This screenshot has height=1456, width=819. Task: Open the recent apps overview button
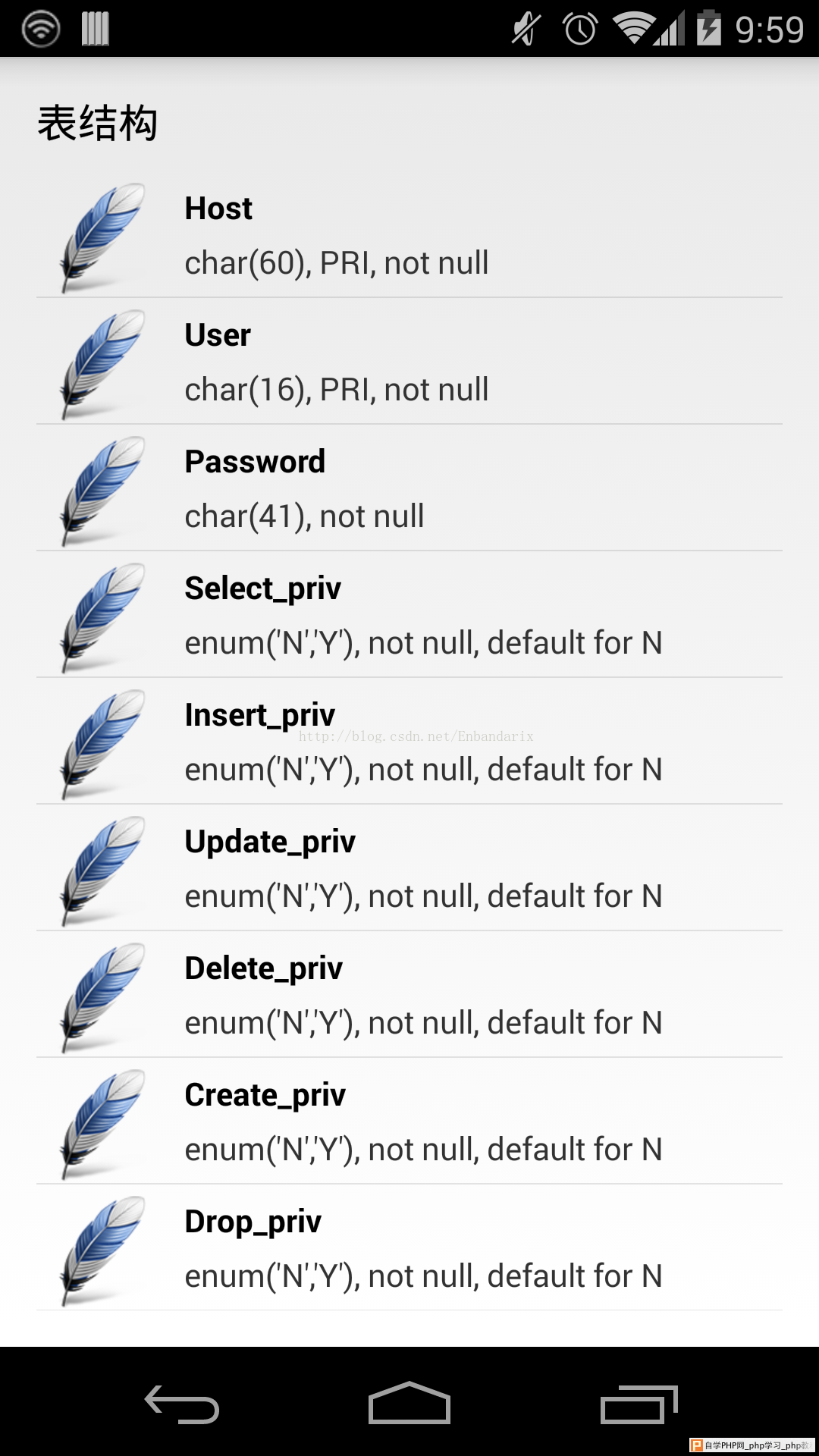coord(639,1404)
